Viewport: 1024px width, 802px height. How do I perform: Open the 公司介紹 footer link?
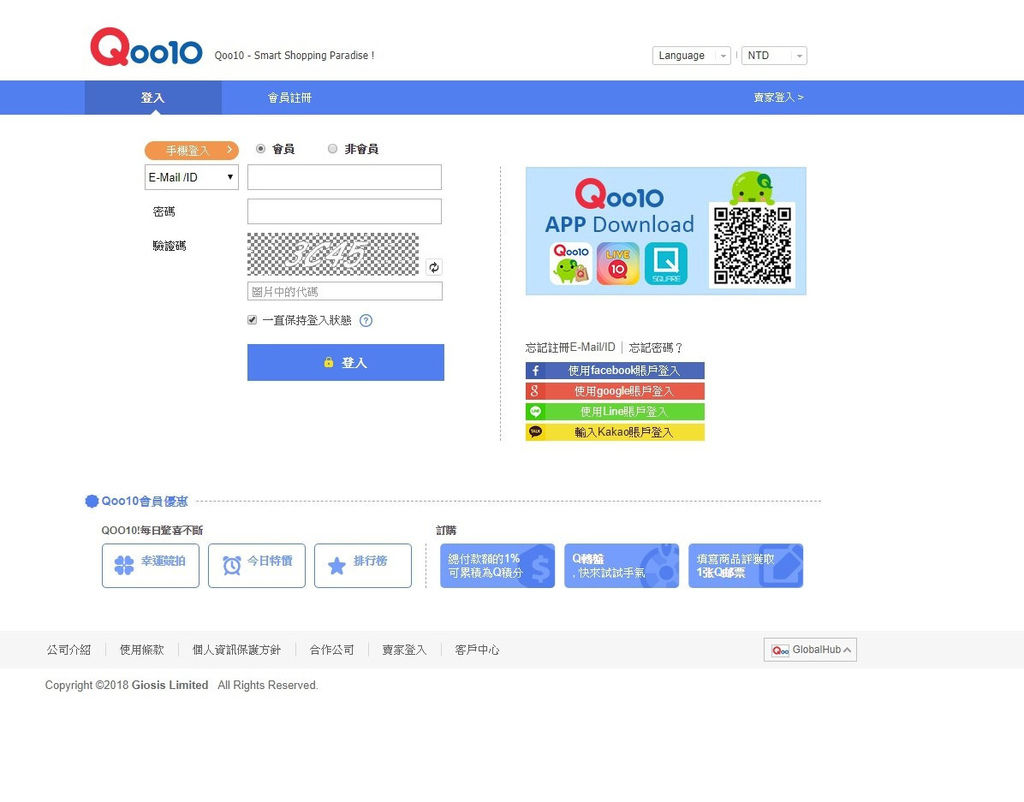69,650
